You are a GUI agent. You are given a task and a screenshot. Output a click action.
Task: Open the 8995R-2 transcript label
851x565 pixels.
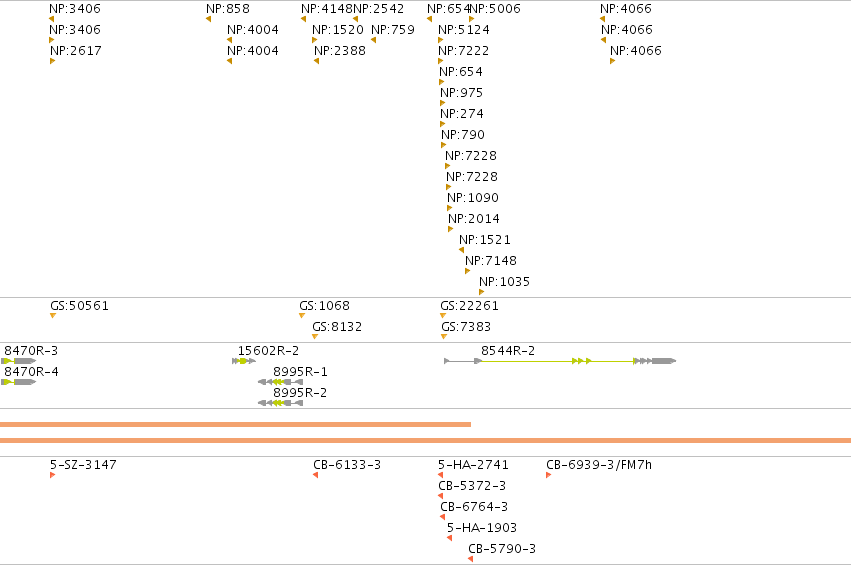(300, 392)
